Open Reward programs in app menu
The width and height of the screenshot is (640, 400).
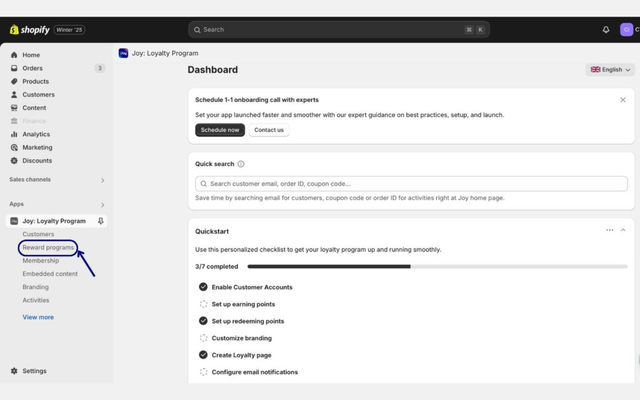pos(48,247)
